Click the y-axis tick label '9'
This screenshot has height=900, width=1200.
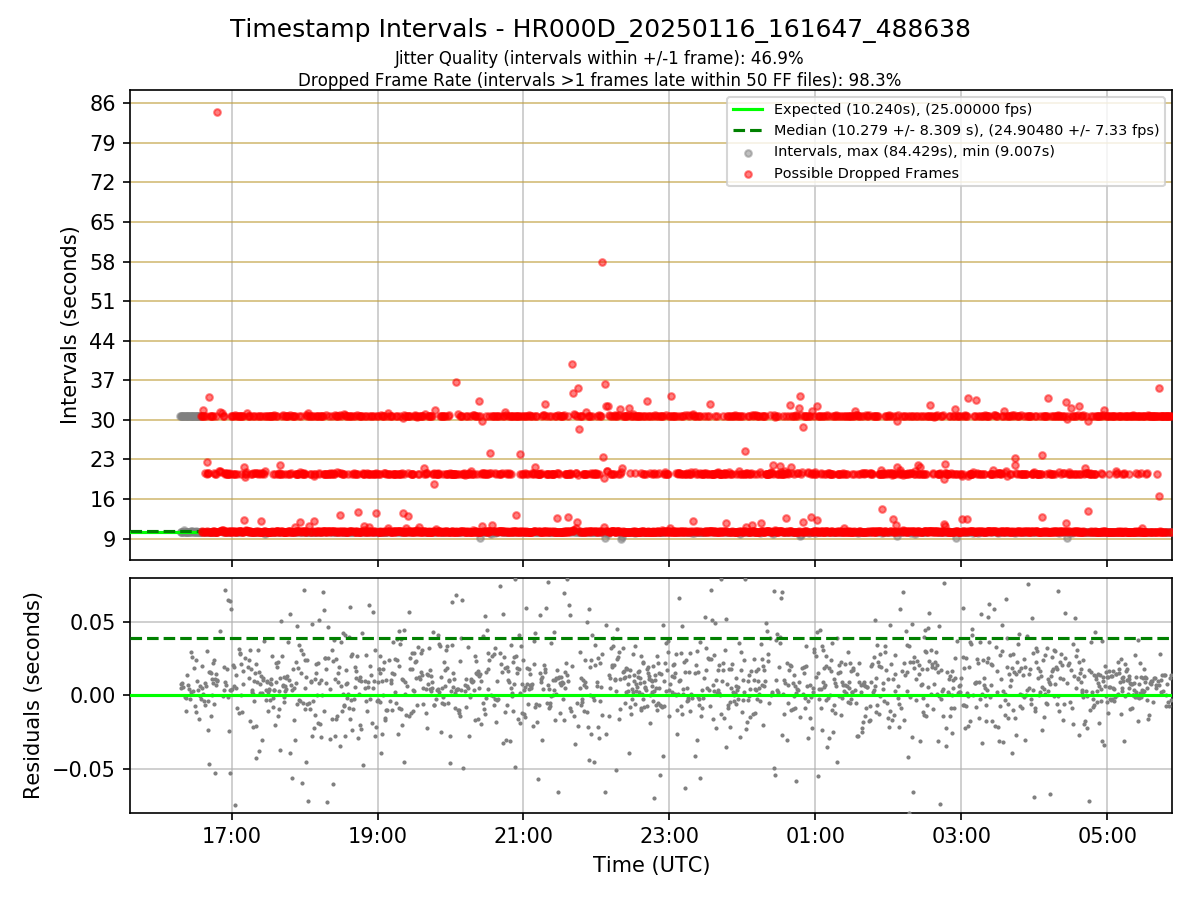[109, 538]
